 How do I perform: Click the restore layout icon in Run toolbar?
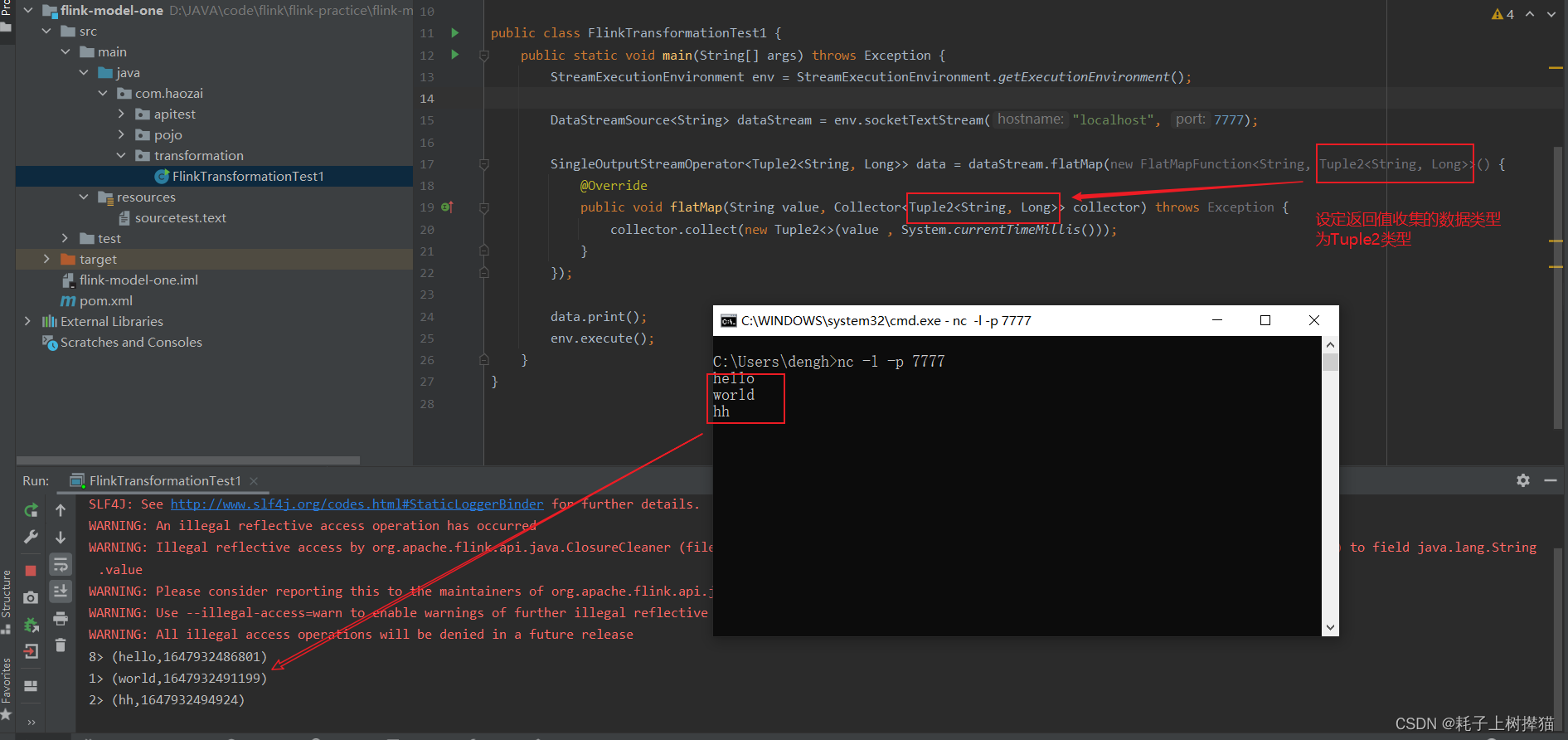coord(31,686)
